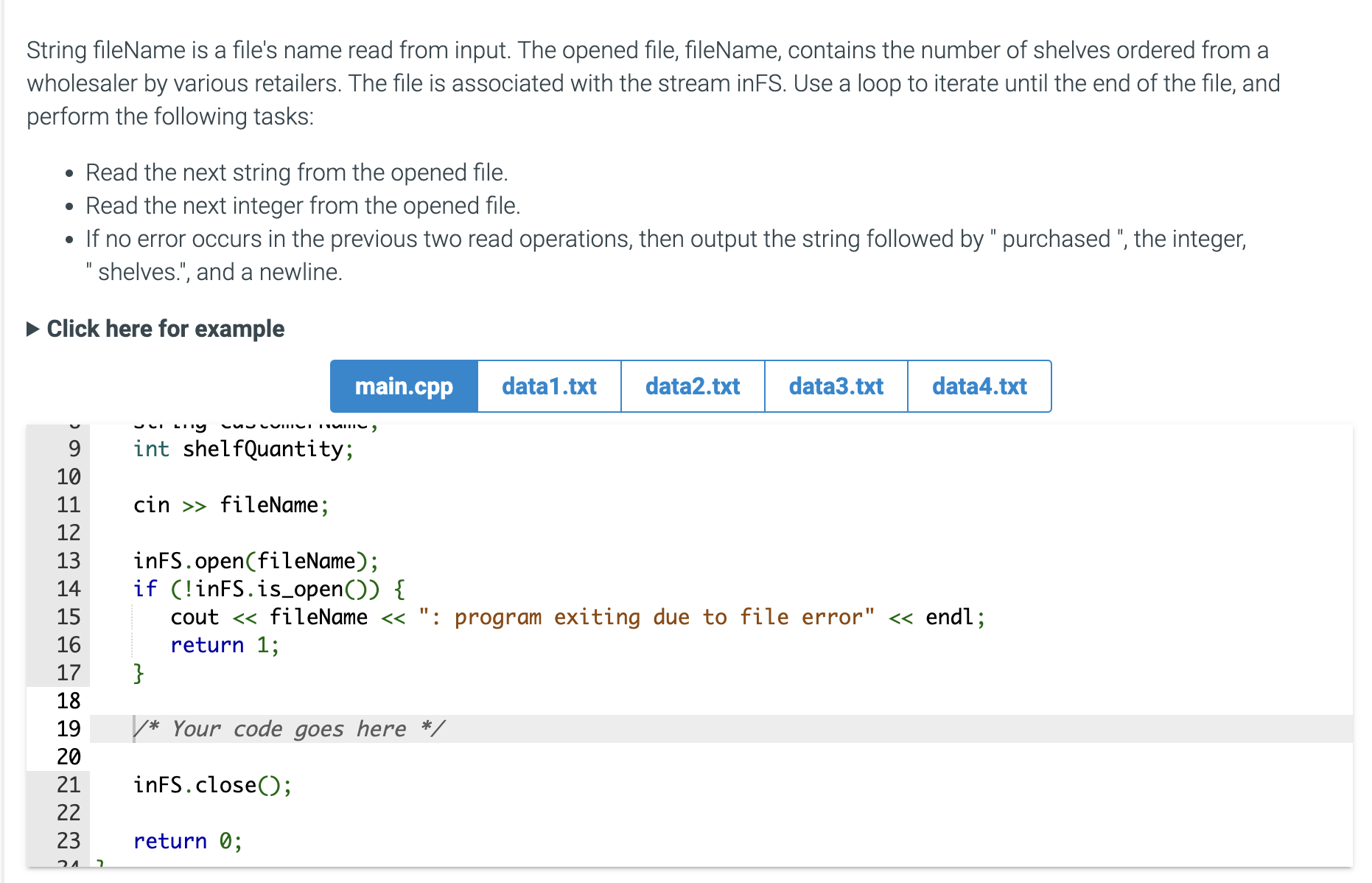
Task: Click line number 11 in the gutter
Action: point(68,505)
